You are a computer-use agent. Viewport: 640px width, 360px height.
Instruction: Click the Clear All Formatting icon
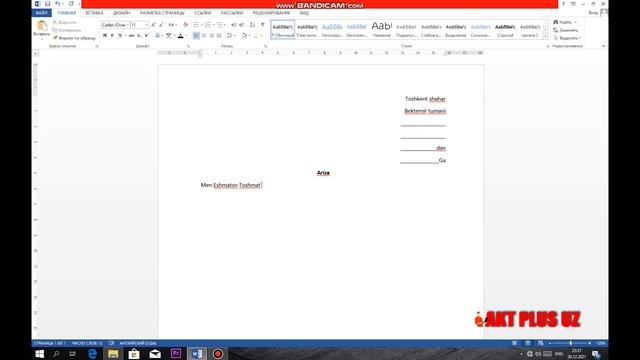(186, 25)
